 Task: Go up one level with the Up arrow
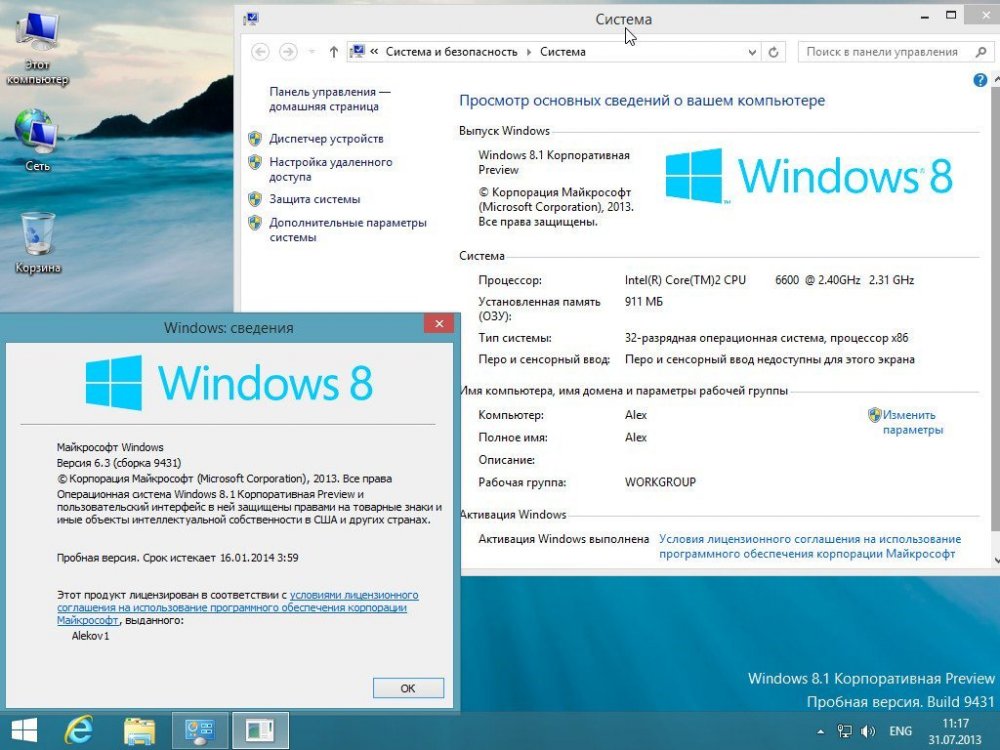pos(334,52)
